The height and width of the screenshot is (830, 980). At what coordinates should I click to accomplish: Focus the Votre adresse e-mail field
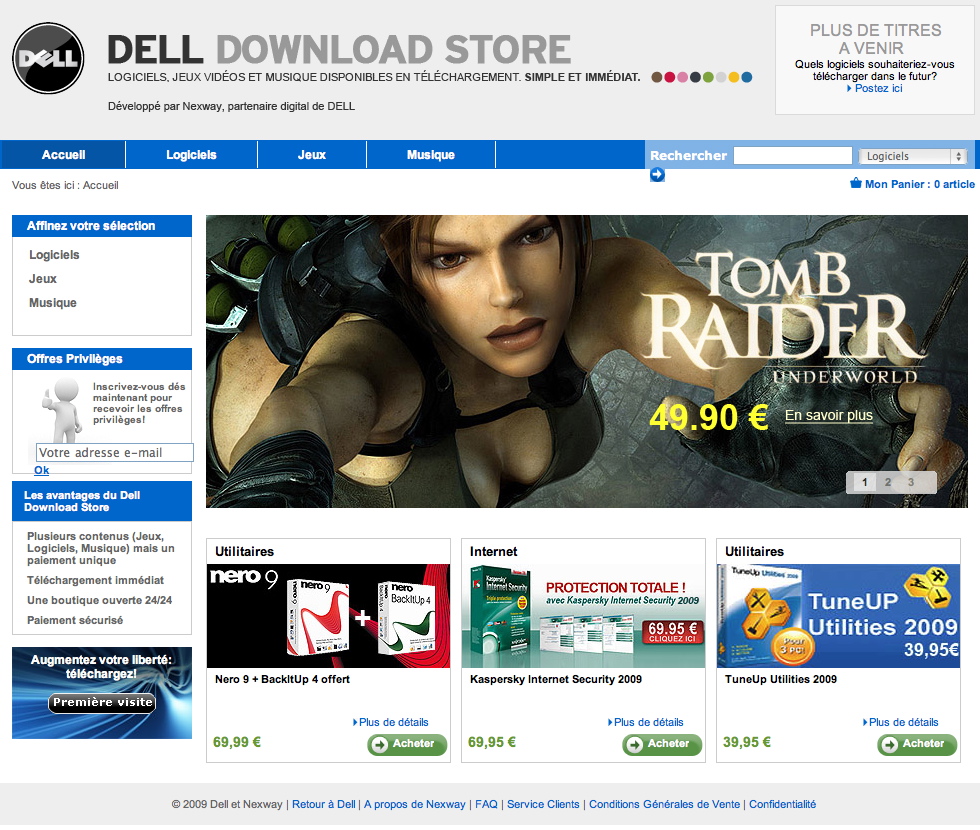[115, 452]
